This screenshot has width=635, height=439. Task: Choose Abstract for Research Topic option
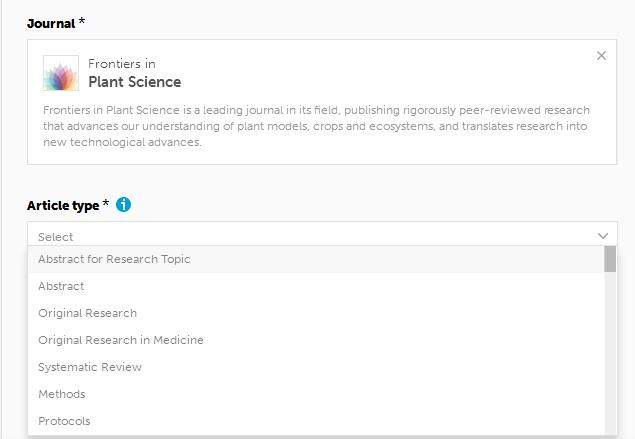pos(114,259)
